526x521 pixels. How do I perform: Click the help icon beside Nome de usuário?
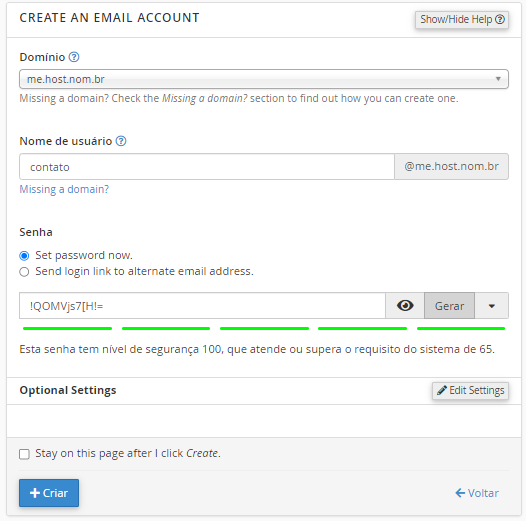121,141
